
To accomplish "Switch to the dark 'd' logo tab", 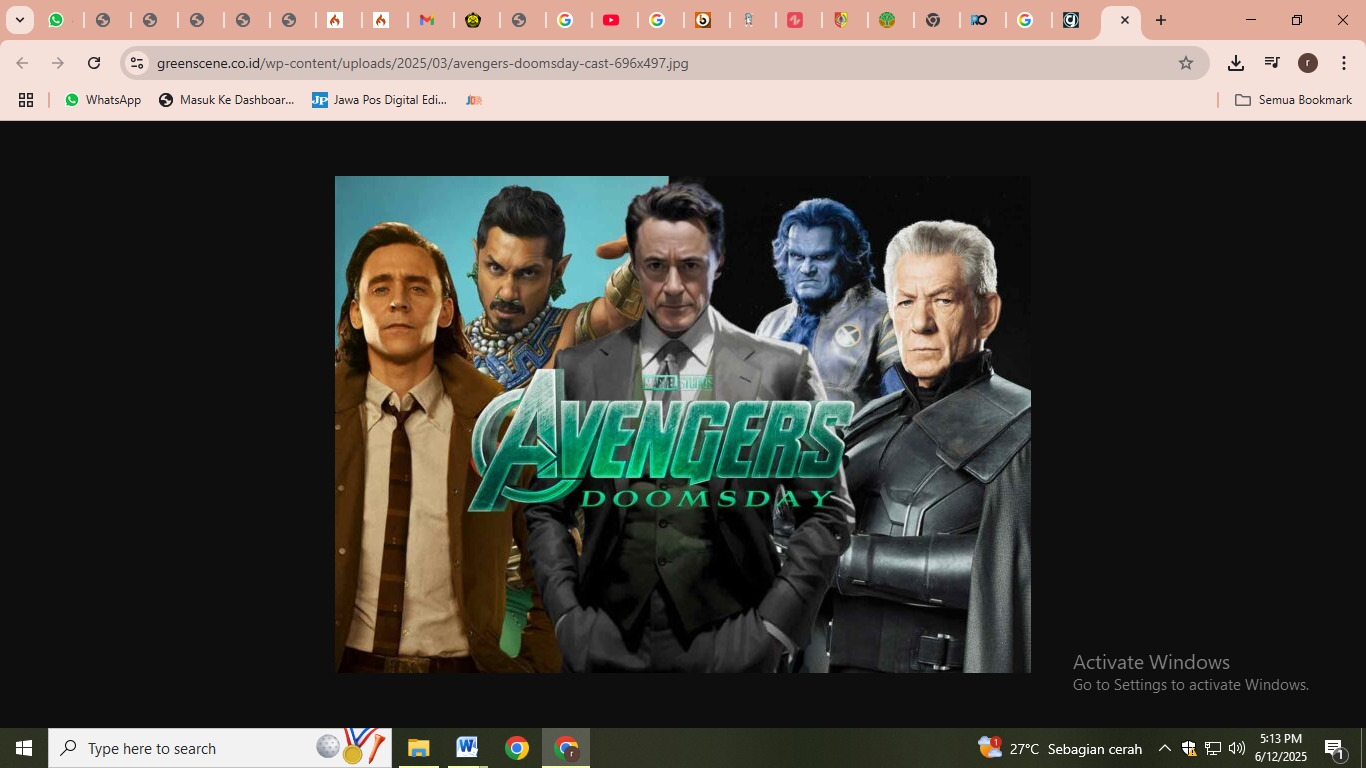I will (1071, 20).
